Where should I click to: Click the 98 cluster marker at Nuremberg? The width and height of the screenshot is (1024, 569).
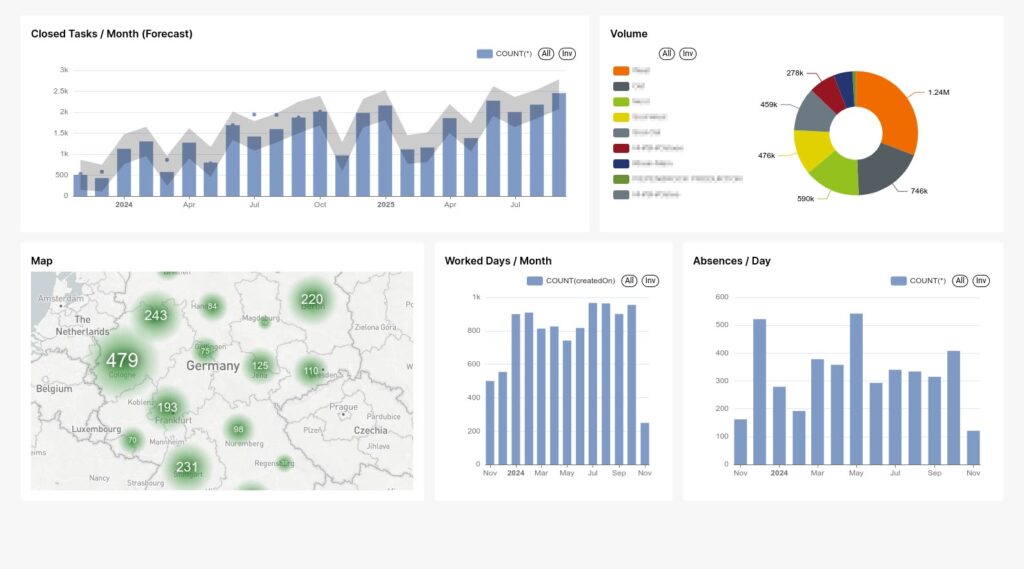[x=238, y=429]
